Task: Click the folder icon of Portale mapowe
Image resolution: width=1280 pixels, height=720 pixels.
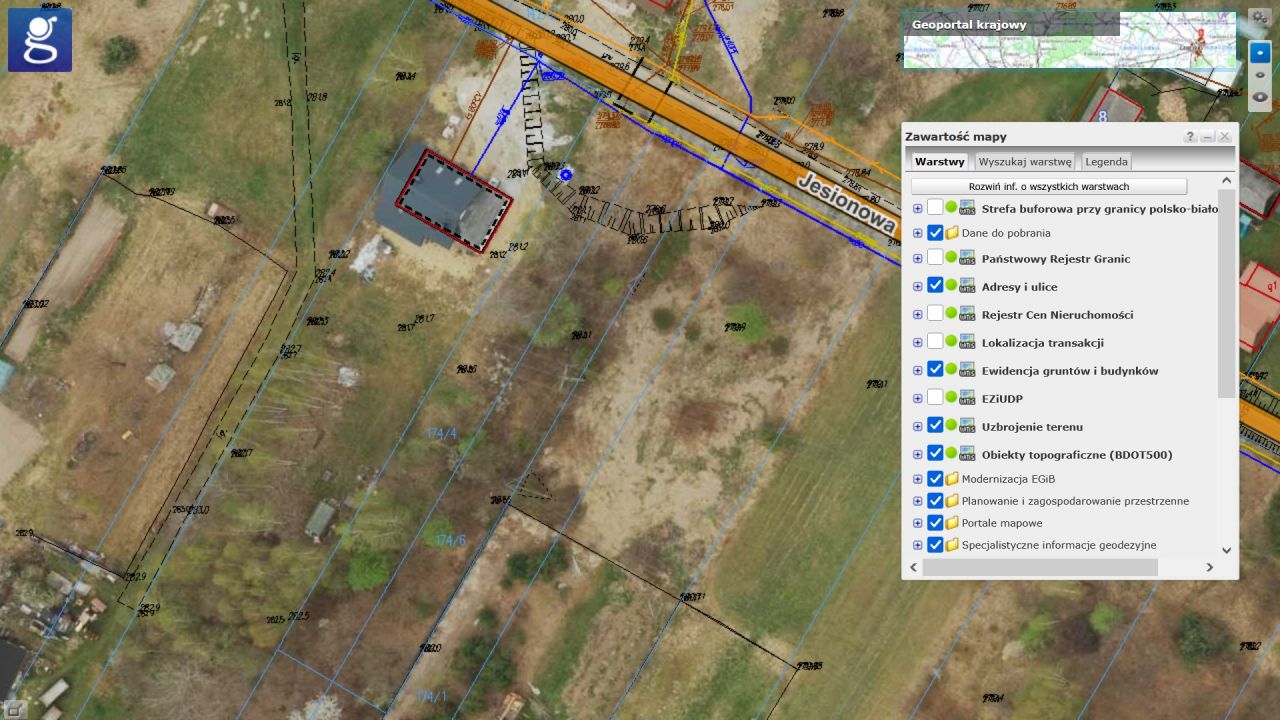Action: (x=952, y=523)
